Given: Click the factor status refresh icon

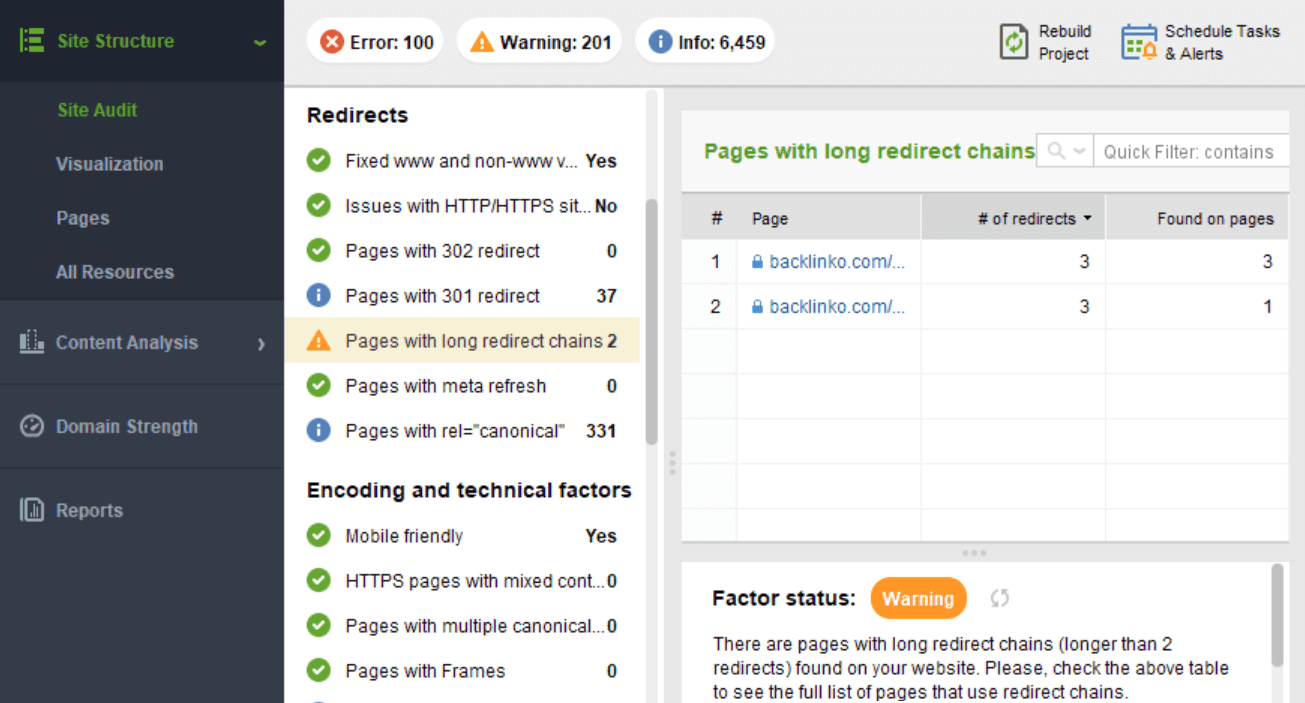Looking at the screenshot, I should pyautogui.click(x=999, y=598).
